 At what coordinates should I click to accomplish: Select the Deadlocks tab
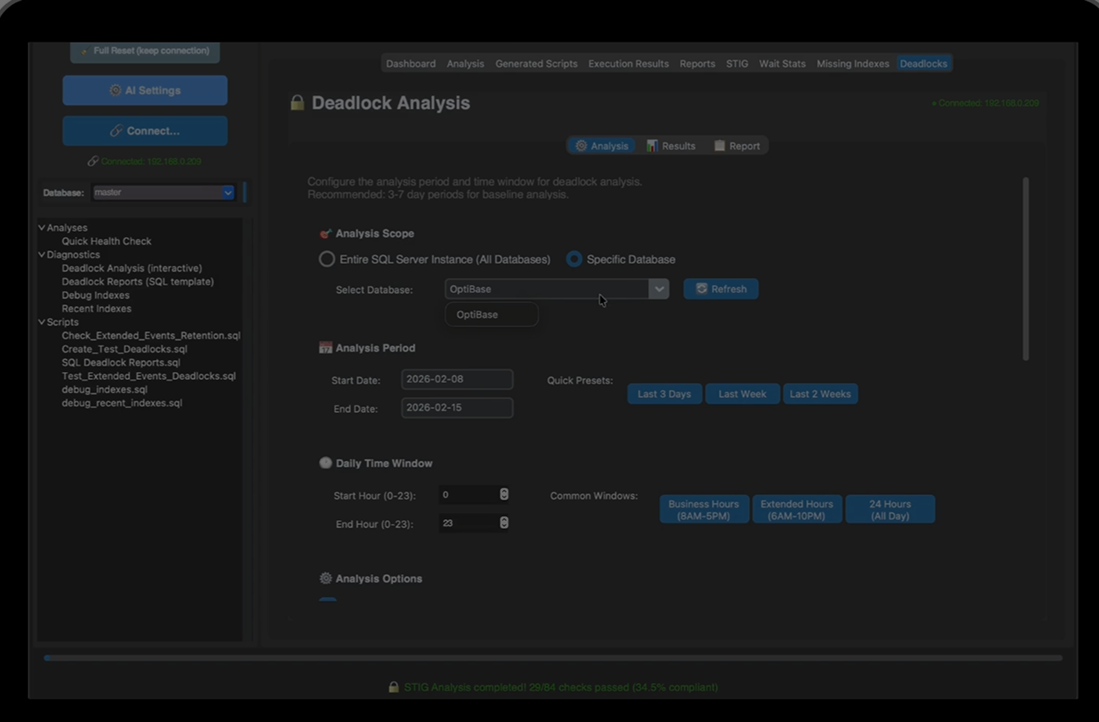coord(923,64)
